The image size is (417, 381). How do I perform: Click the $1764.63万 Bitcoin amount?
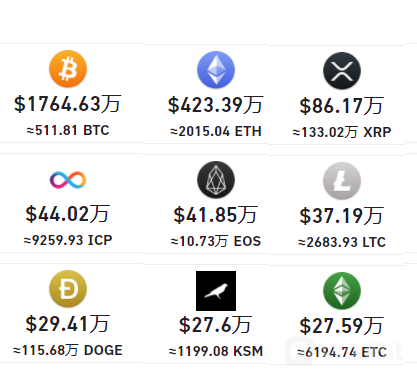[68, 104]
